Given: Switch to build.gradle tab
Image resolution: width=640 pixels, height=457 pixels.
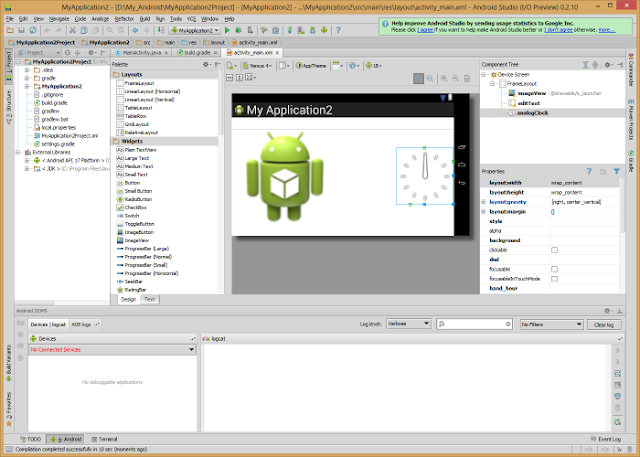Looking at the screenshot, I should pos(197,53).
